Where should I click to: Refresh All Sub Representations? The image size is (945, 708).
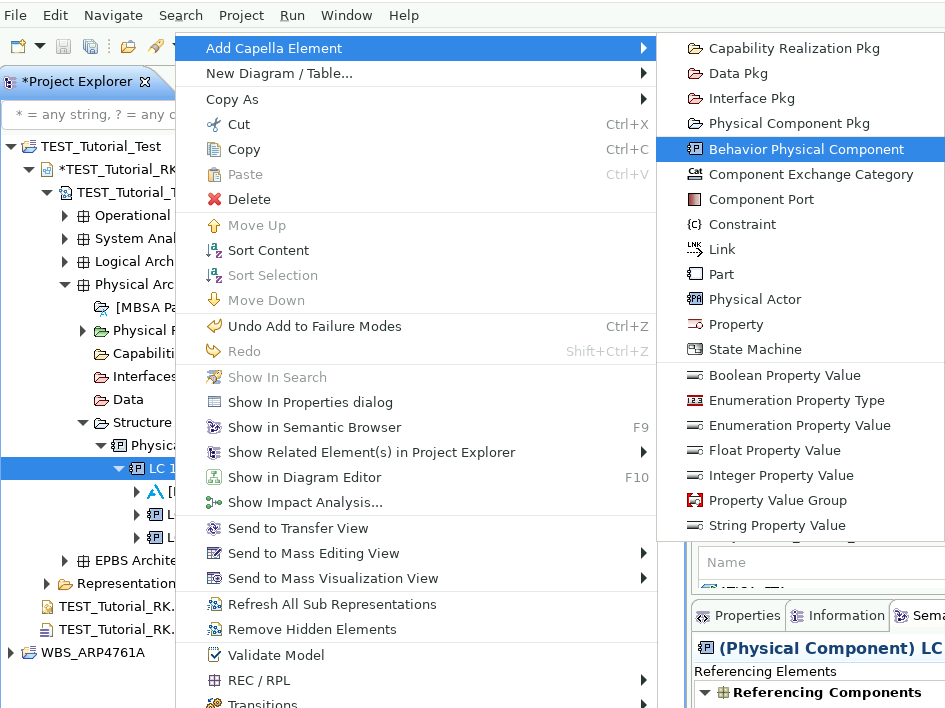click(x=416, y=604)
